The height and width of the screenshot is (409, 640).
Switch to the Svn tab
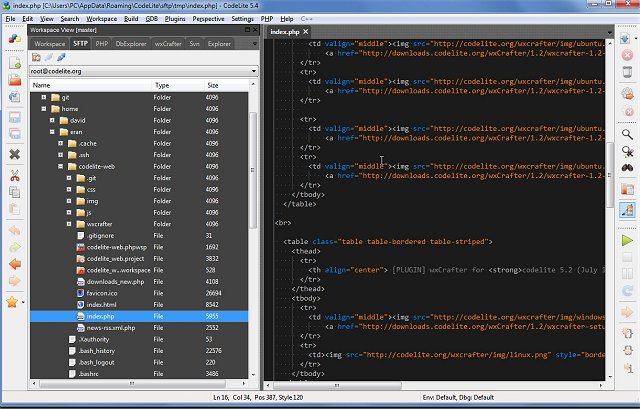pyautogui.click(x=194, y=44)
